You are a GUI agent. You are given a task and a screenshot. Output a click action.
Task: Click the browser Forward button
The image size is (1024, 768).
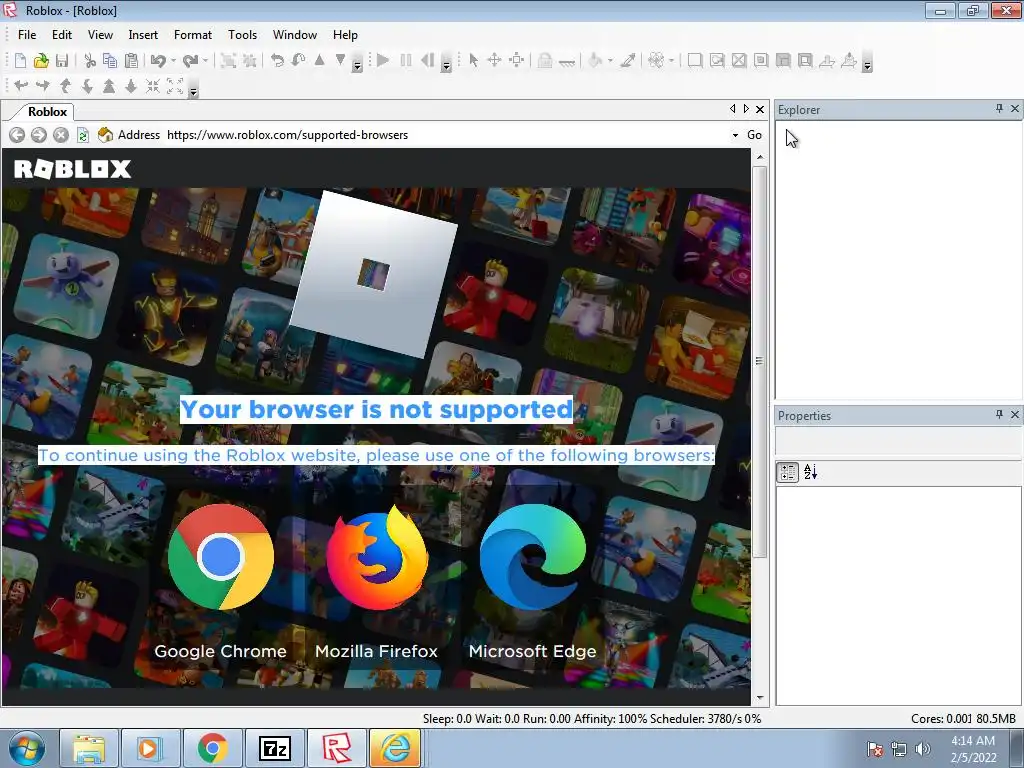39,135
